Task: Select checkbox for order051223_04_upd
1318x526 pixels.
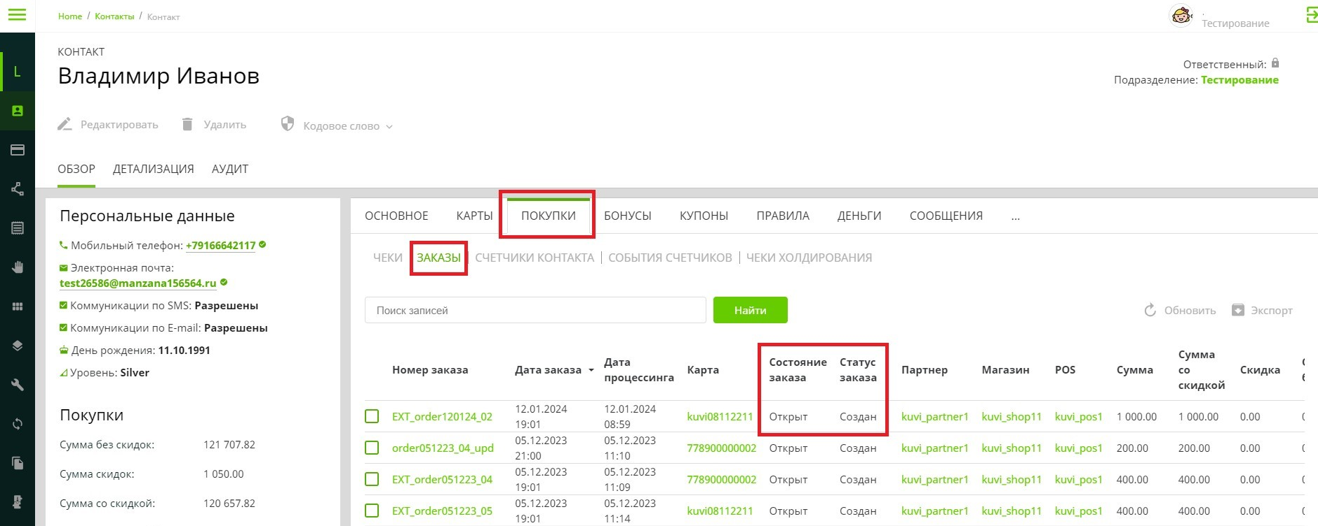Action: tap(372, 448)
